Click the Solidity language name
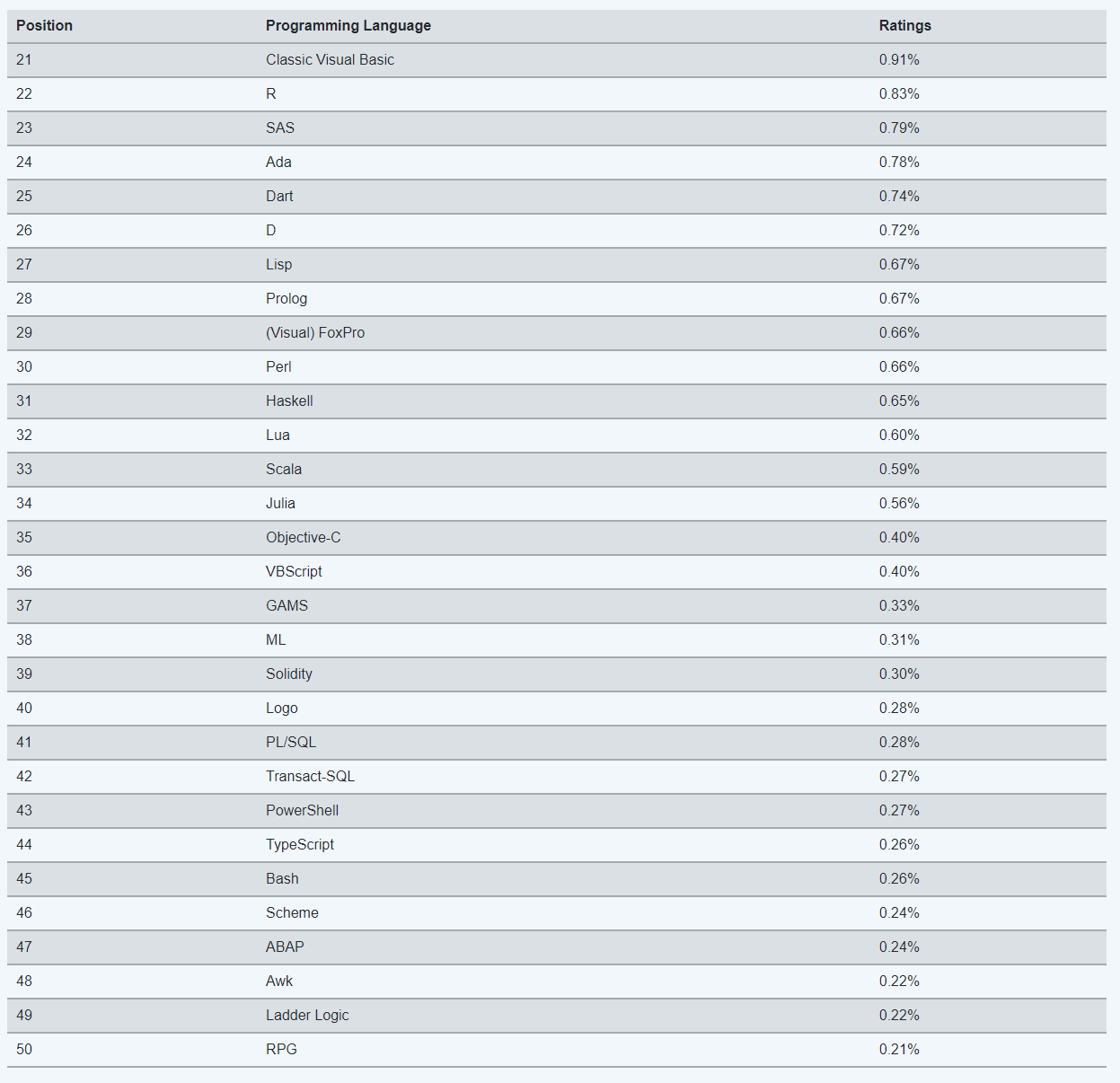 pyautogui.click(x=289, y=674)
